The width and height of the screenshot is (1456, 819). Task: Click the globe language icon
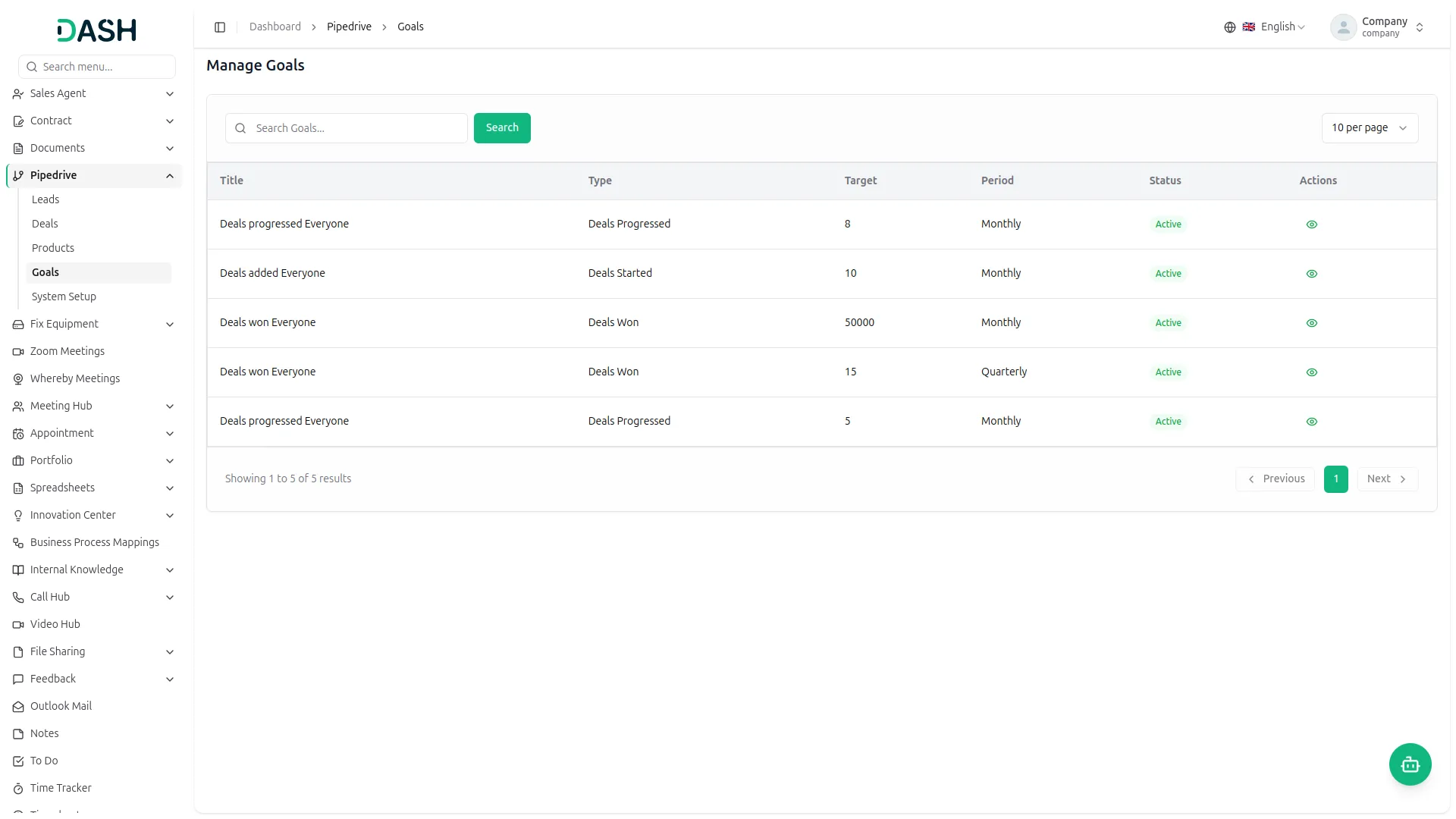(1230, 27)
